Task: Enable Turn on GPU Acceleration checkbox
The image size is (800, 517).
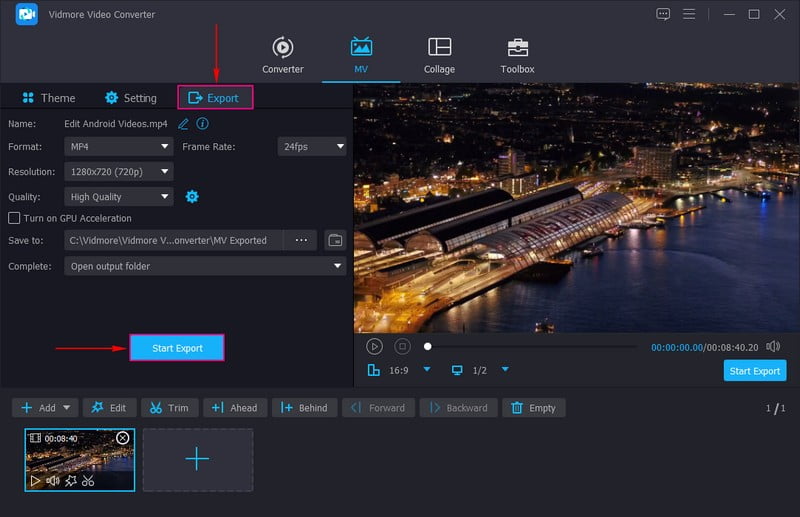Action: [x=14, y=218]
